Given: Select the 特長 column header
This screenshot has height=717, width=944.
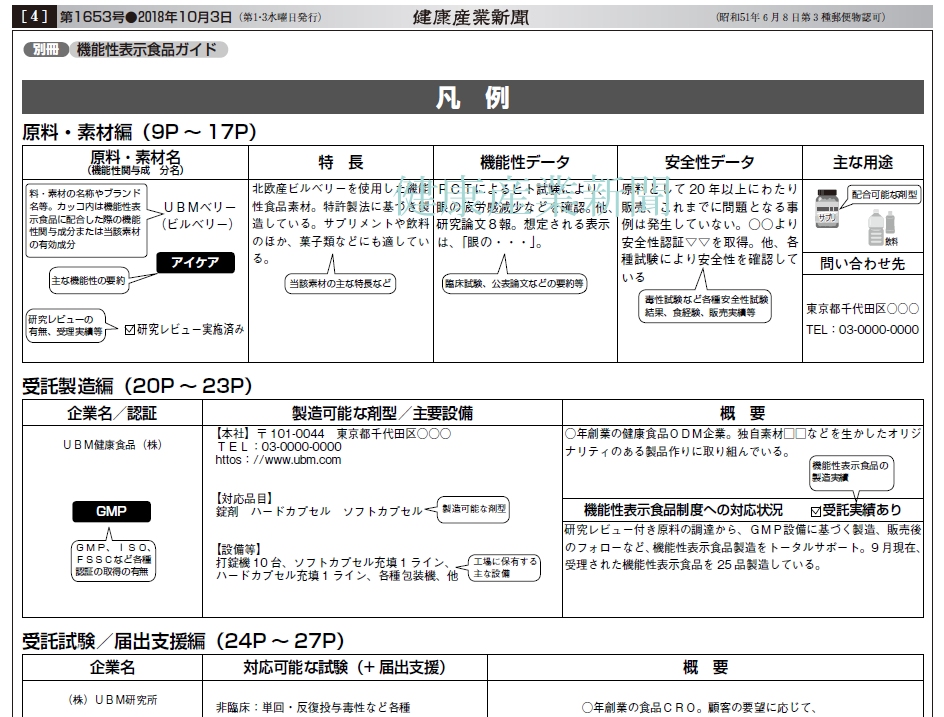Looking at the screenshot, I should 340,162.
